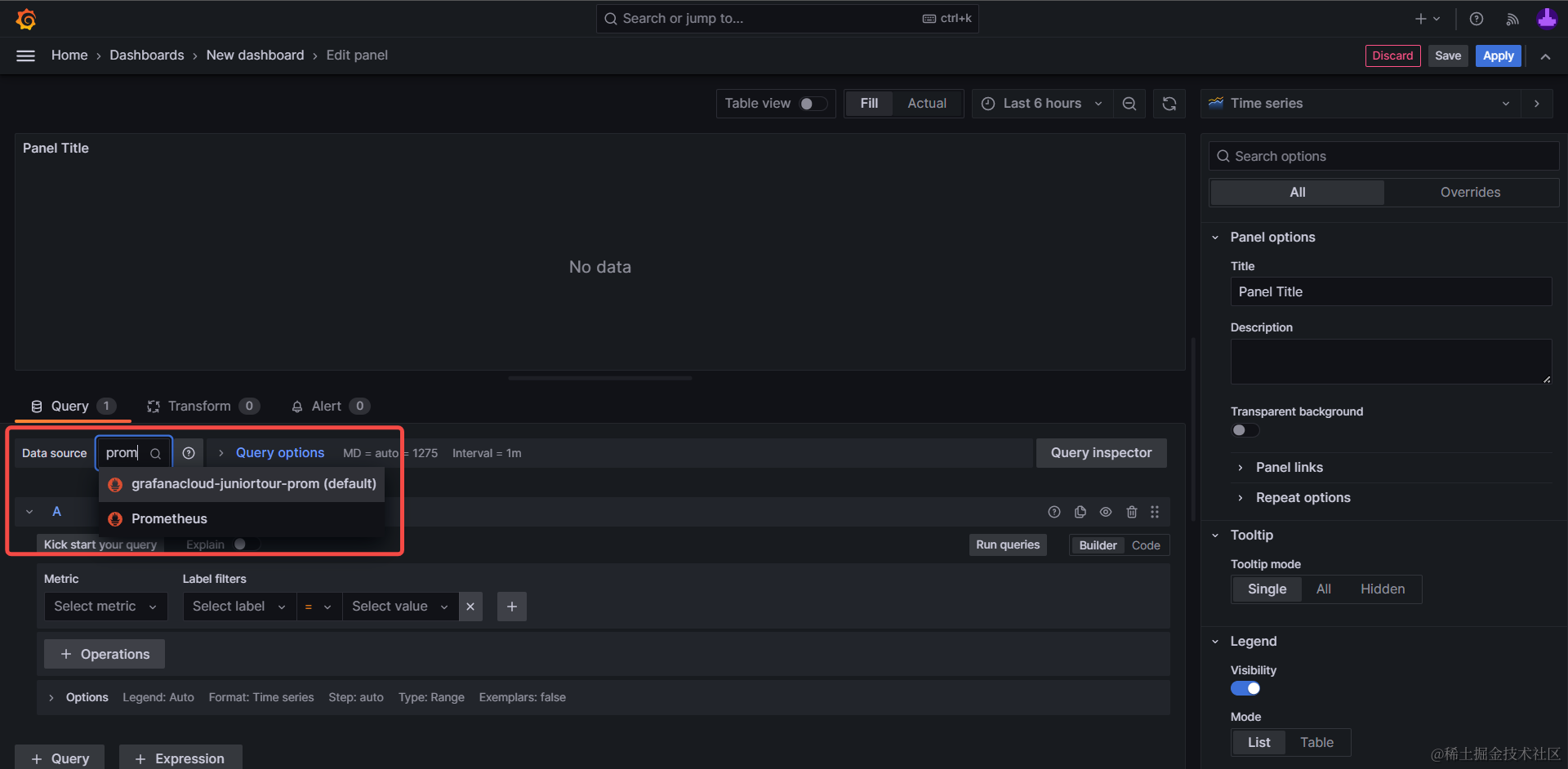Delete query A using trash icon
This screenshot has height=769, width=1568.
pos(1132,512)
